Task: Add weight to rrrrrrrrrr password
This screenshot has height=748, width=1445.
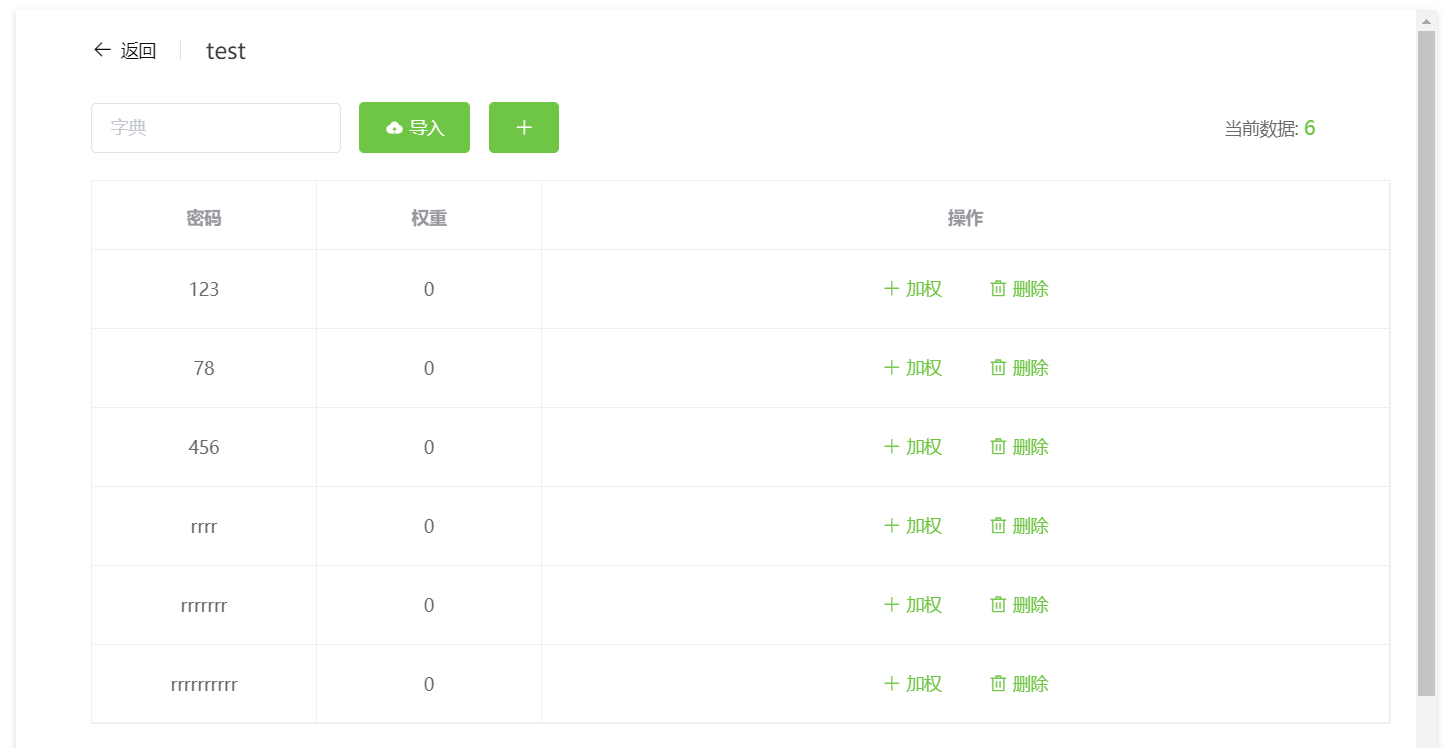Action: [912, 684]
